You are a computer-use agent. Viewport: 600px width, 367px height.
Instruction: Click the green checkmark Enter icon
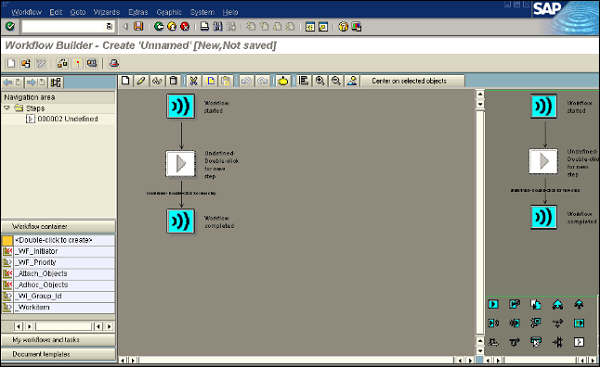[10, 26]
